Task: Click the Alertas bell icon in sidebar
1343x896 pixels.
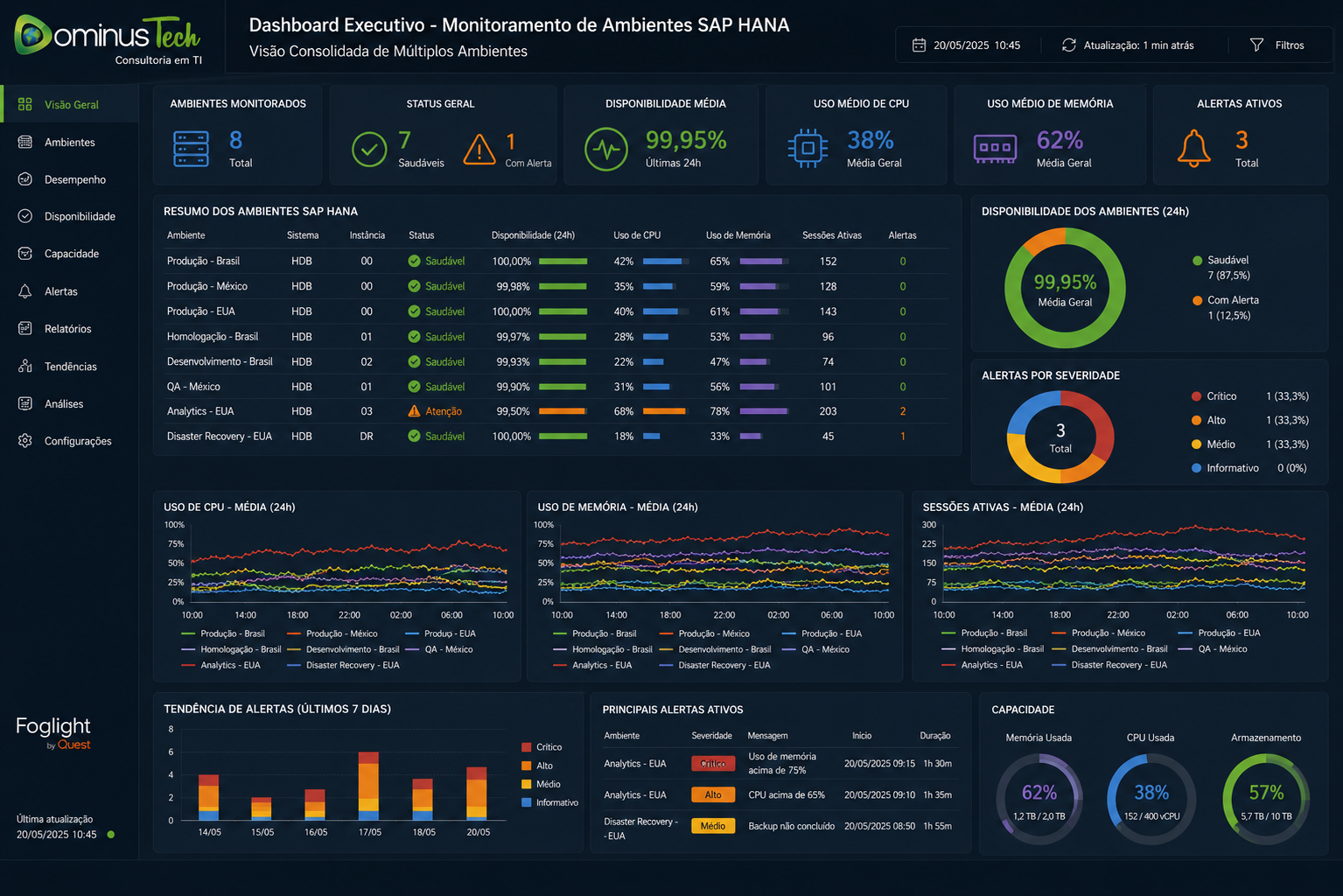Action: click(x=25, y=291)
